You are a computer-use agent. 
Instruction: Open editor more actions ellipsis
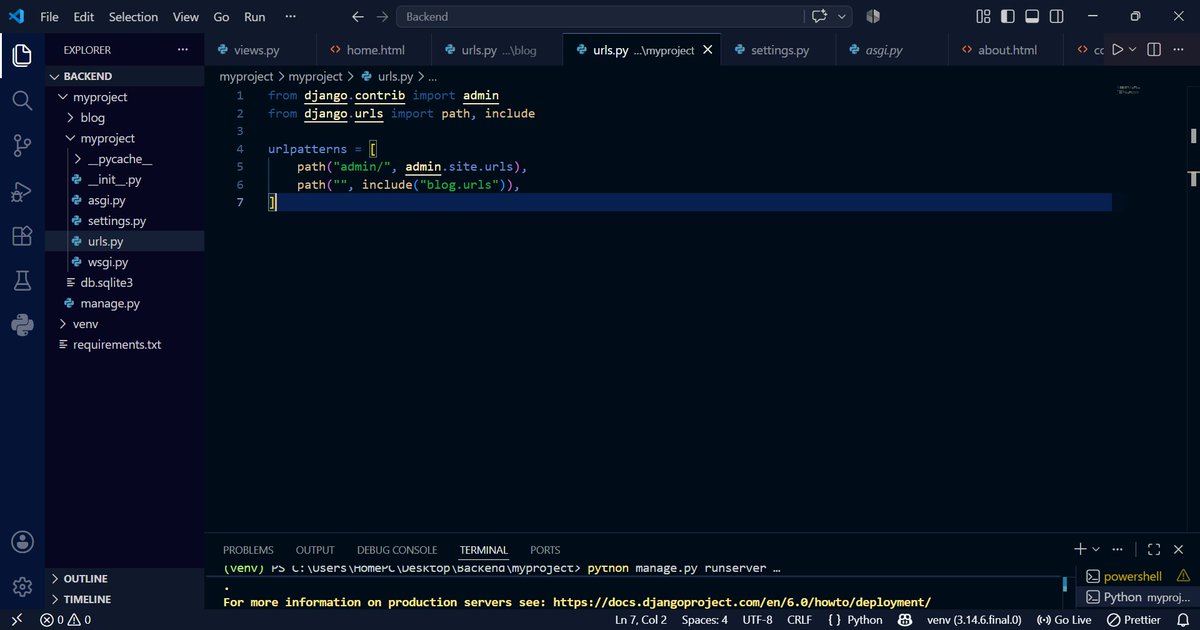pyautogui.click(x=1179, y=50)
